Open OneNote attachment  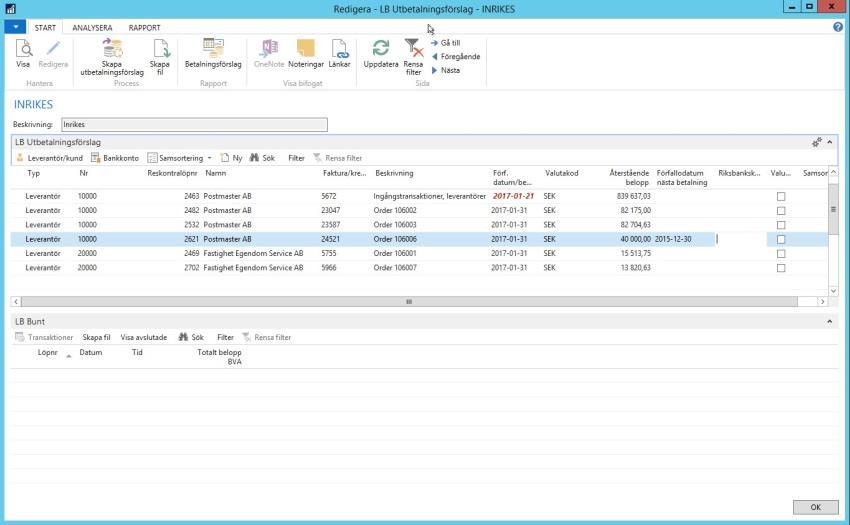(x=269, y=54)
